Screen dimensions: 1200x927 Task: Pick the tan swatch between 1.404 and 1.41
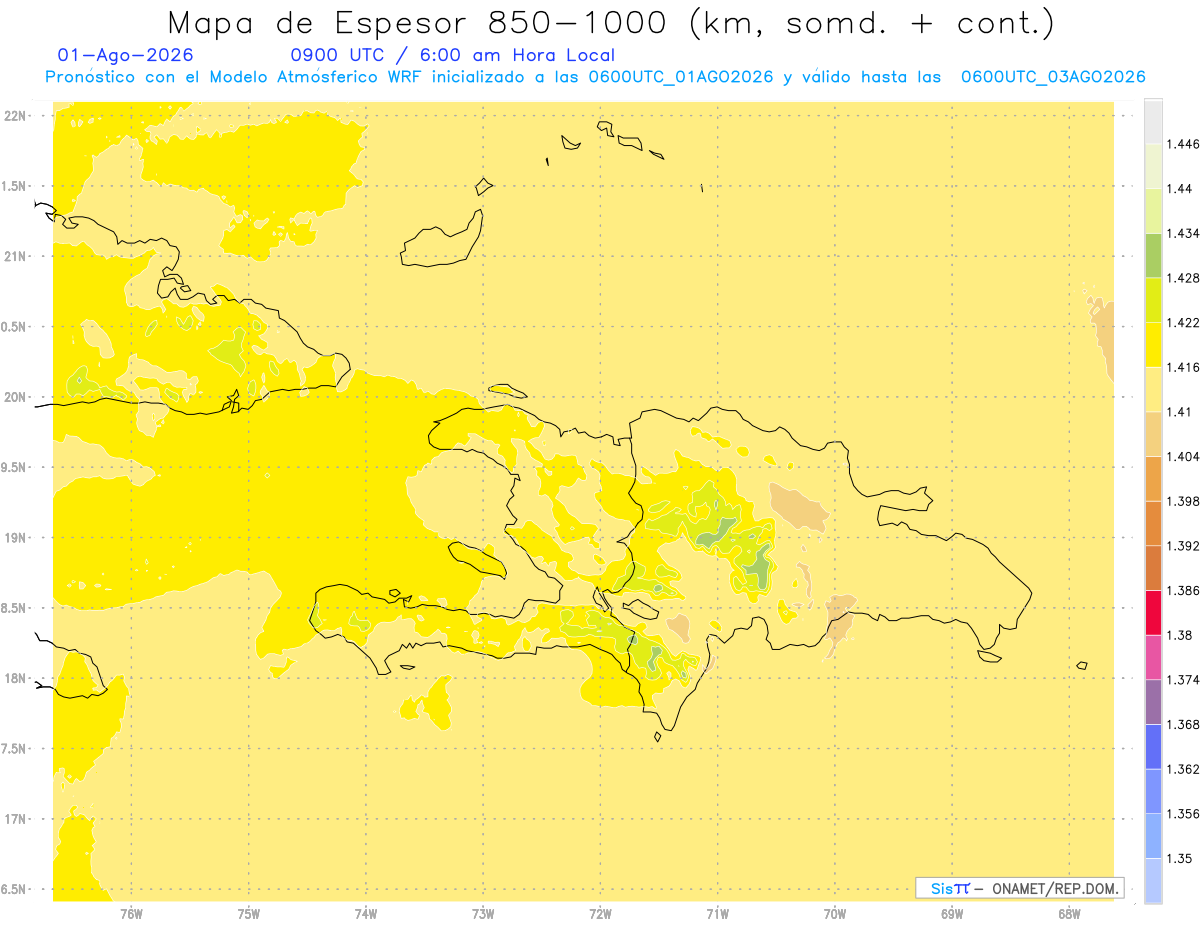(x=1153, y=434)
